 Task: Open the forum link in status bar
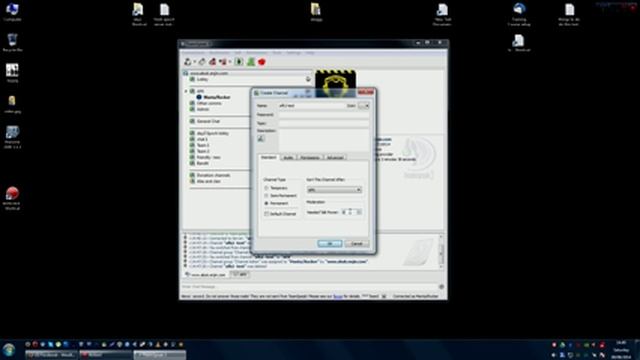pyautogui.click(x=338, y=296)
